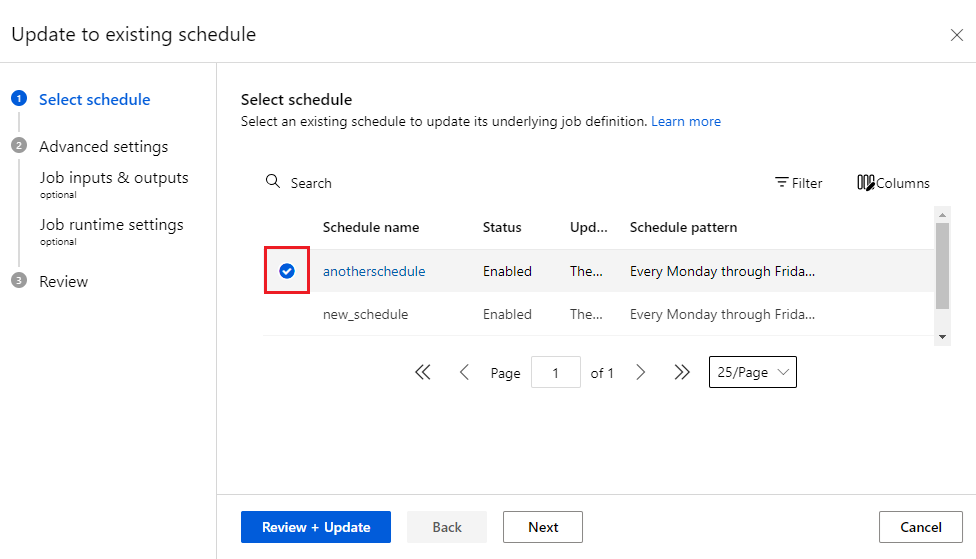Click the page number input field

(x=556, y=372)
